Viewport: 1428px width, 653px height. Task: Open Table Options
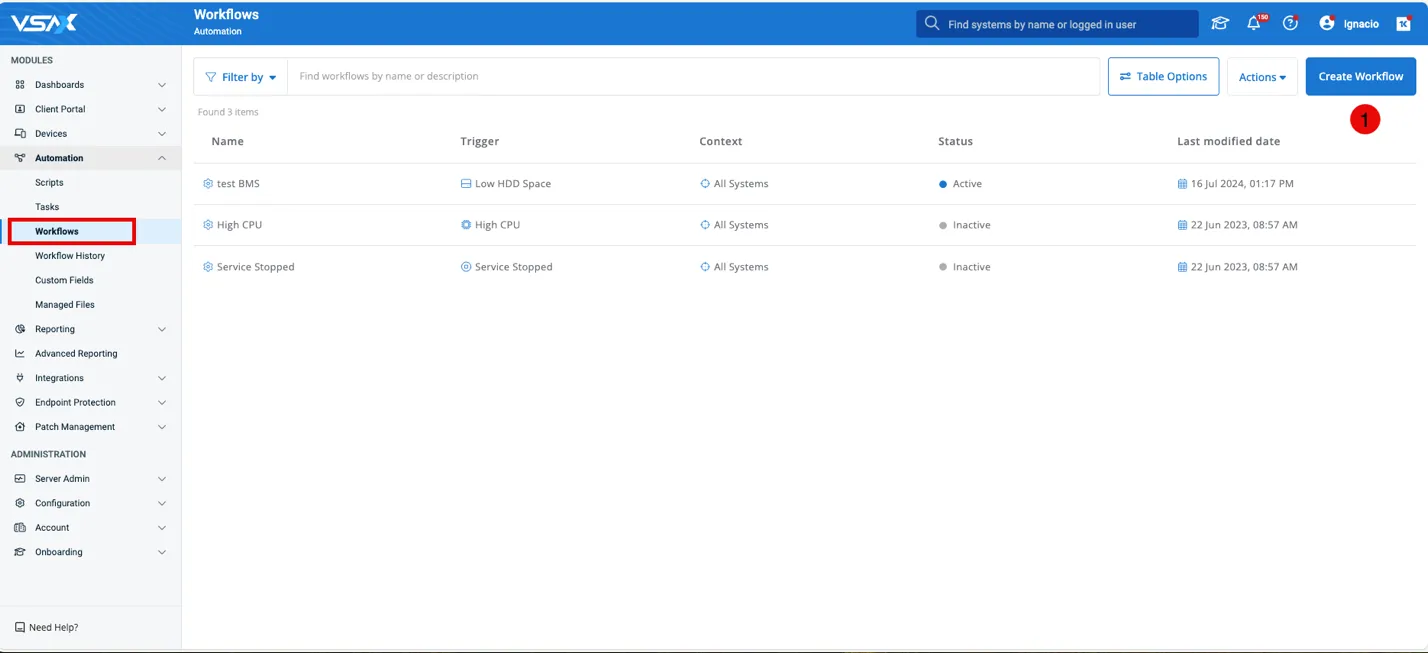[x=1163, y=77]
